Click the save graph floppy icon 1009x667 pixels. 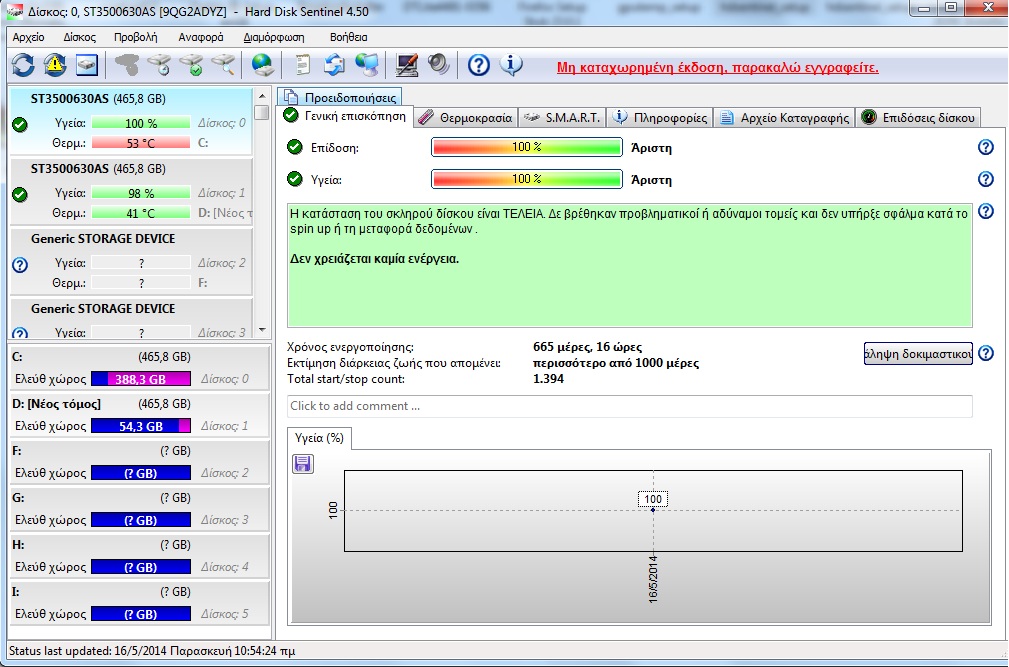coord(303,464)
